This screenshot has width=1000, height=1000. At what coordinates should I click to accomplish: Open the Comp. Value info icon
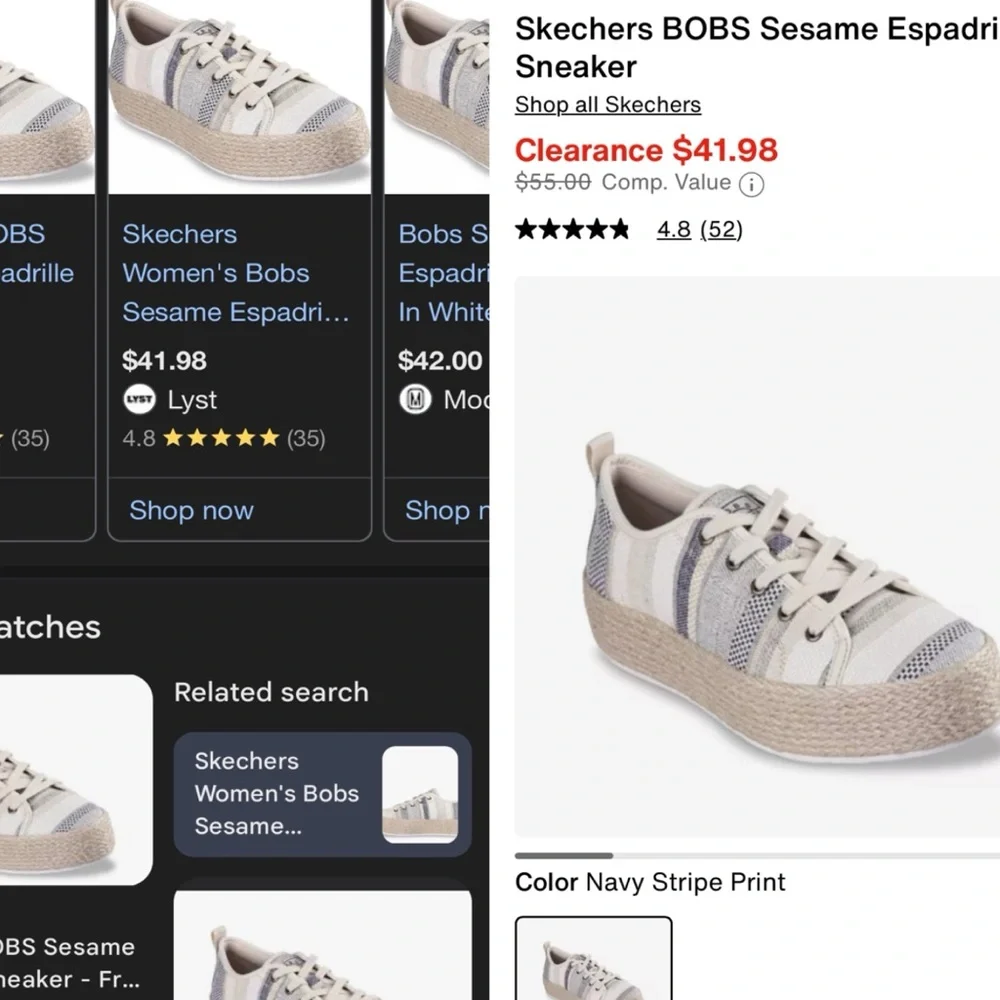coord(751,184)
